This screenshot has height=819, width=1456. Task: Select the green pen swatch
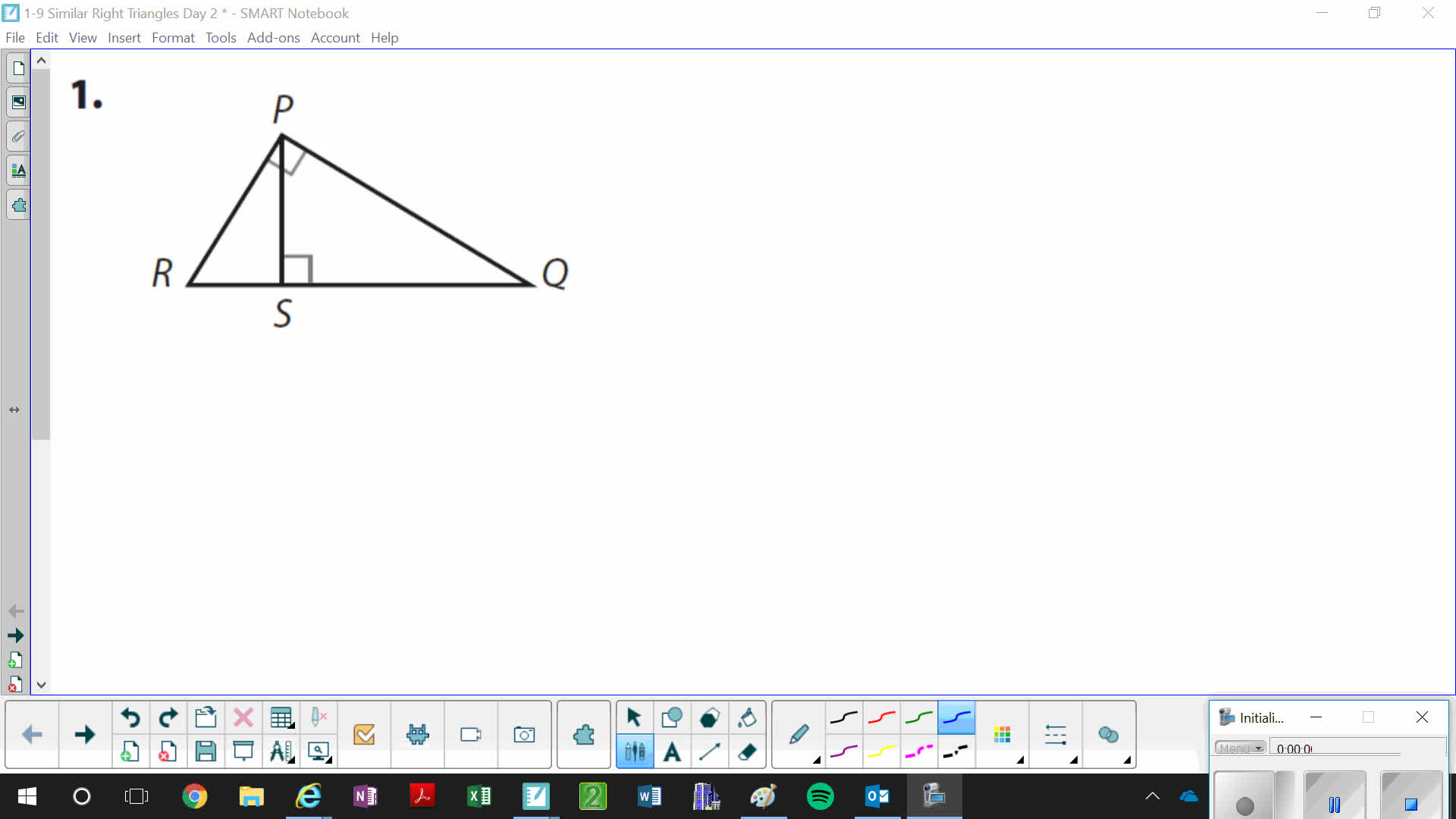[x=919, y=717]
